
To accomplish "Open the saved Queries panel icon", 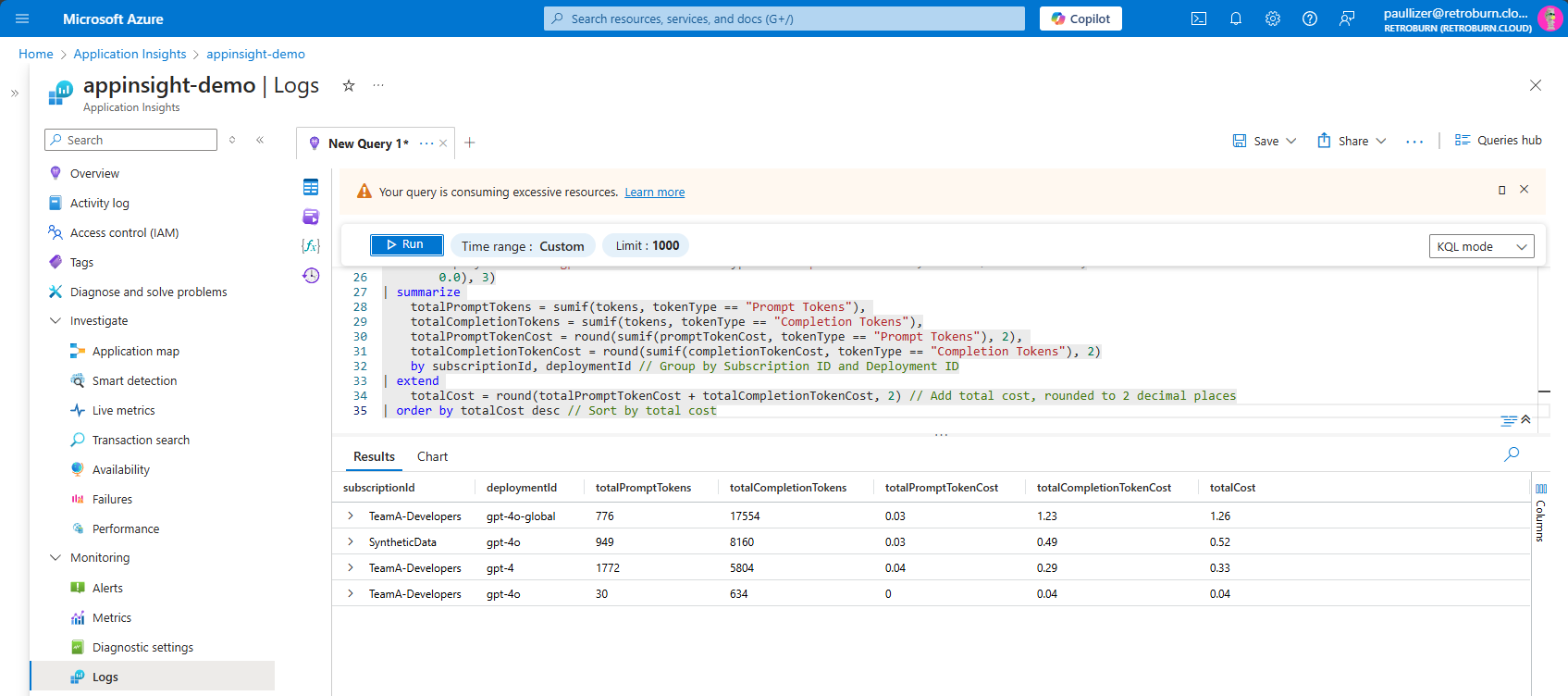I will (x=311, y=217).
